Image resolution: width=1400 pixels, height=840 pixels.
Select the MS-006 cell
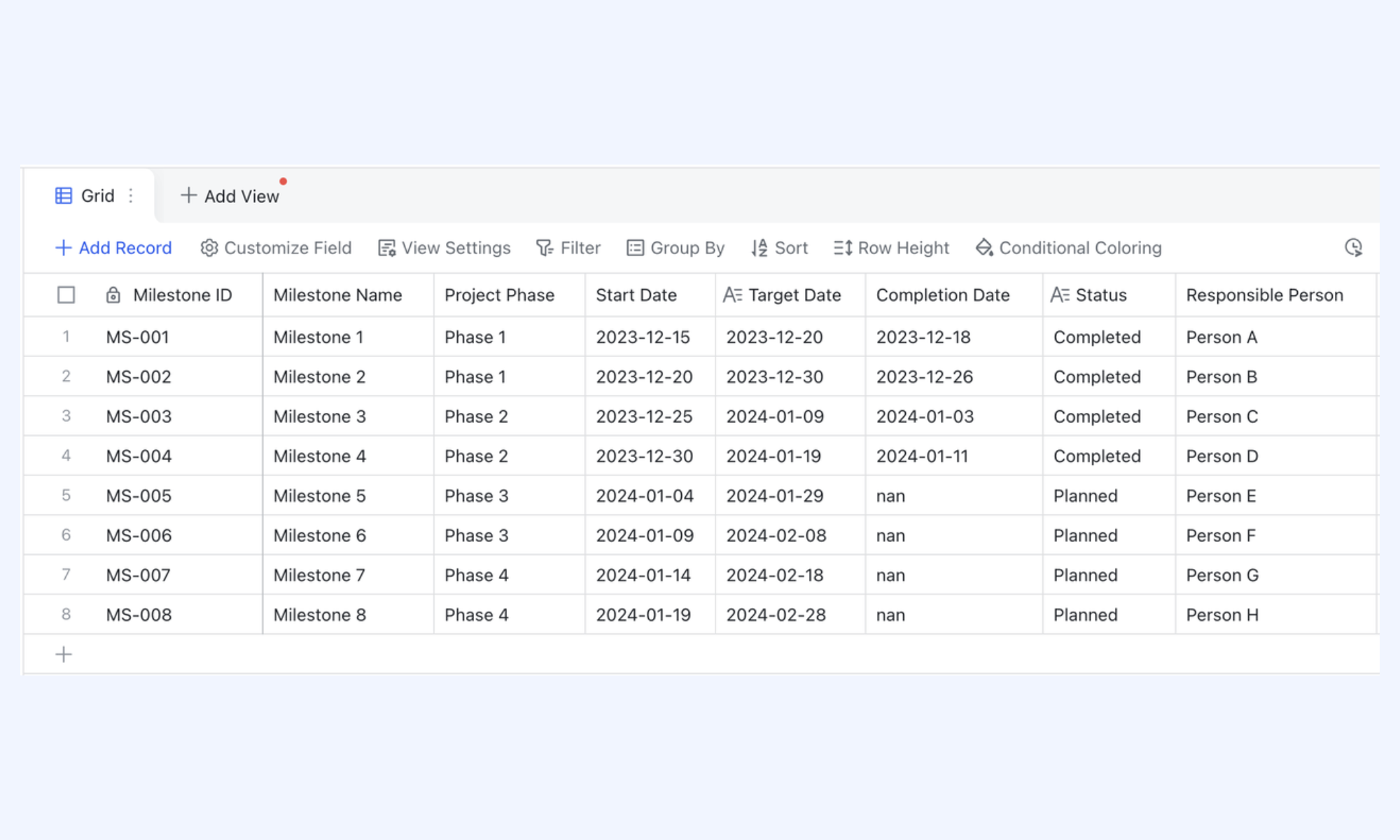(178, 535)
